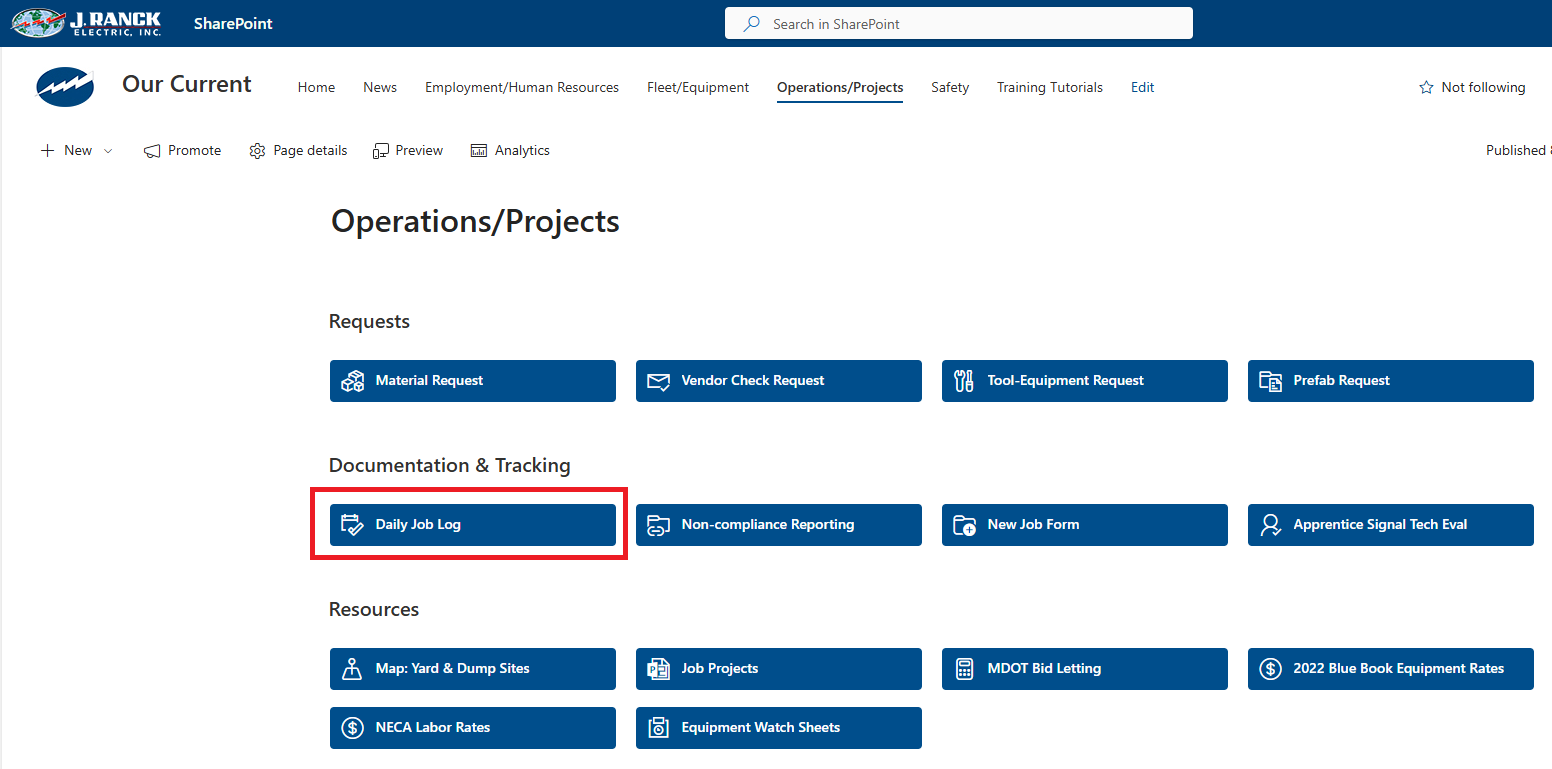Go to the Fleet/Equipment navigation item

tap(697, 88)
